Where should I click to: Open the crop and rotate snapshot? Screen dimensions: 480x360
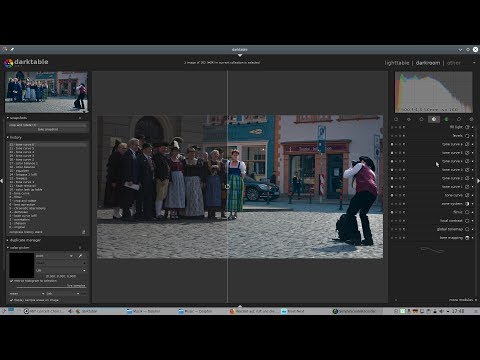(x=48, y=125)
